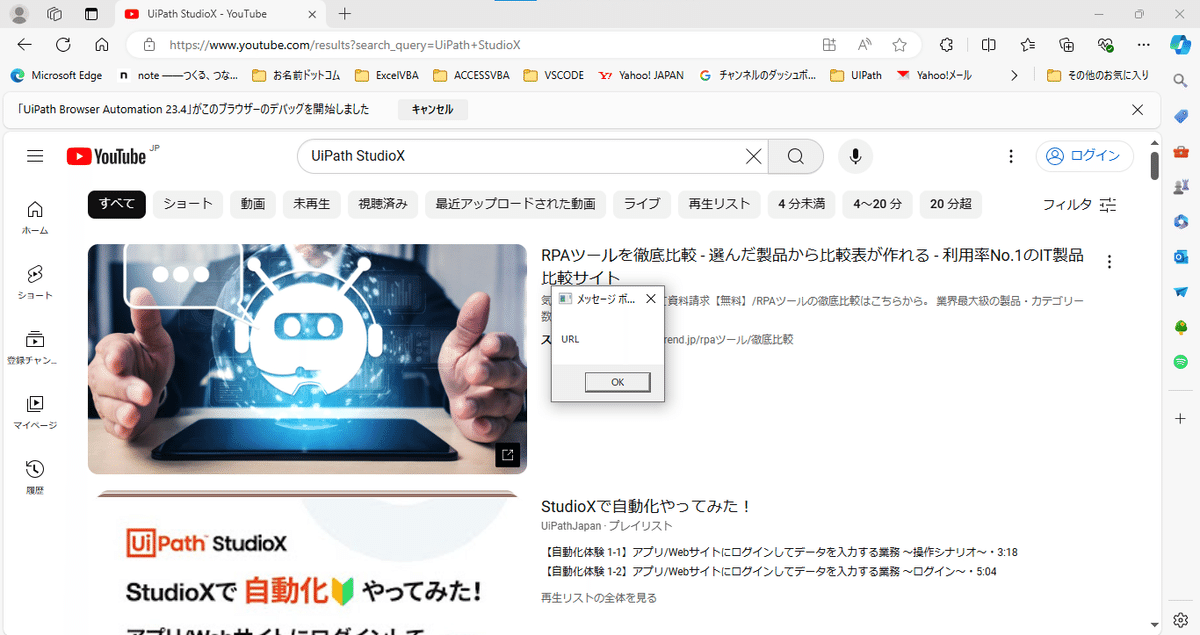Open 履歴 in YouTube sidebar
Viewport: 1200px width, 635px height.
35,477
